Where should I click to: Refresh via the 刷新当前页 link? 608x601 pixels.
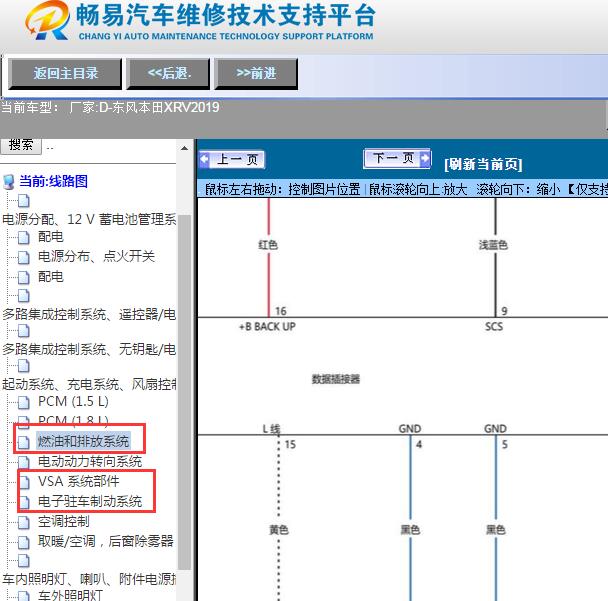tap(483, 164)
